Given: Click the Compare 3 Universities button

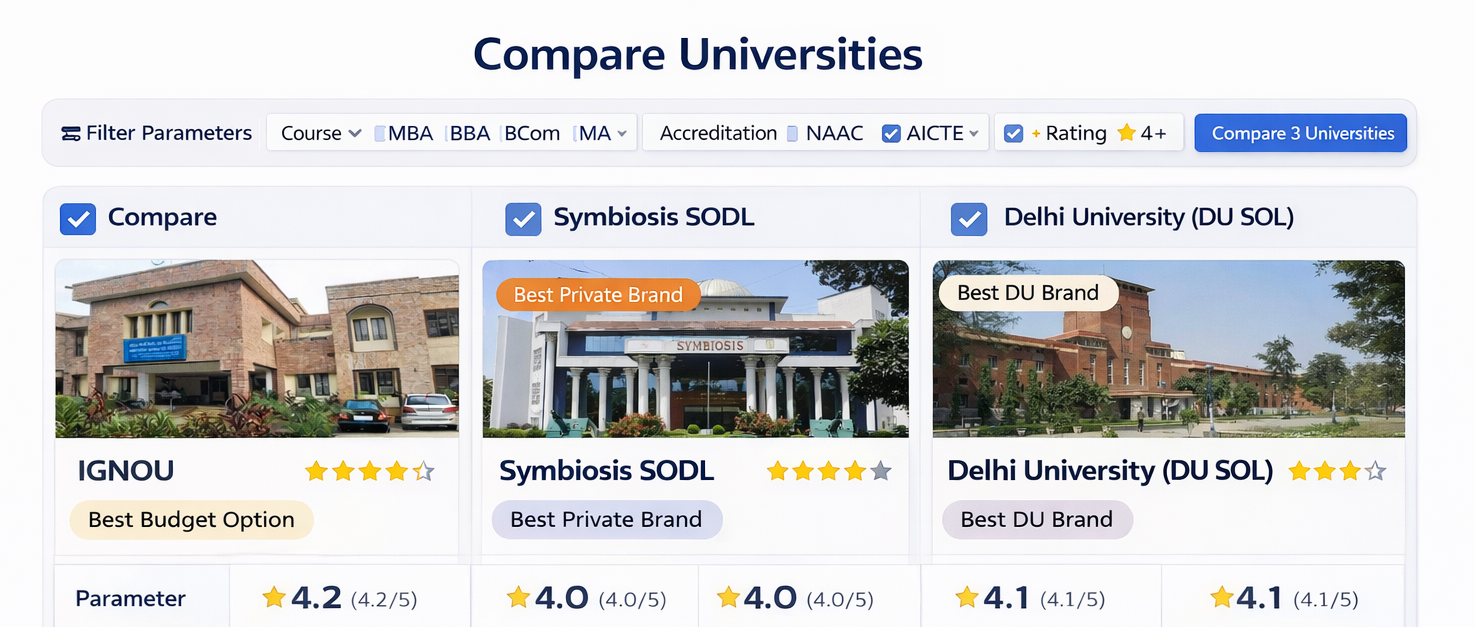Looking at the screenshot, I should [x=1301, y=133].
